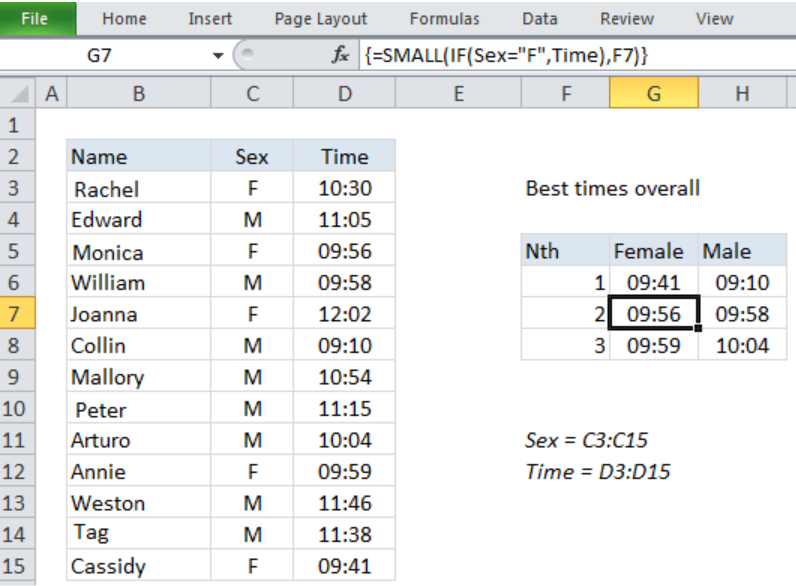This screenshot has width=796, height=586.
Task: Open the Page Layout tab
Action: point(320,19)
